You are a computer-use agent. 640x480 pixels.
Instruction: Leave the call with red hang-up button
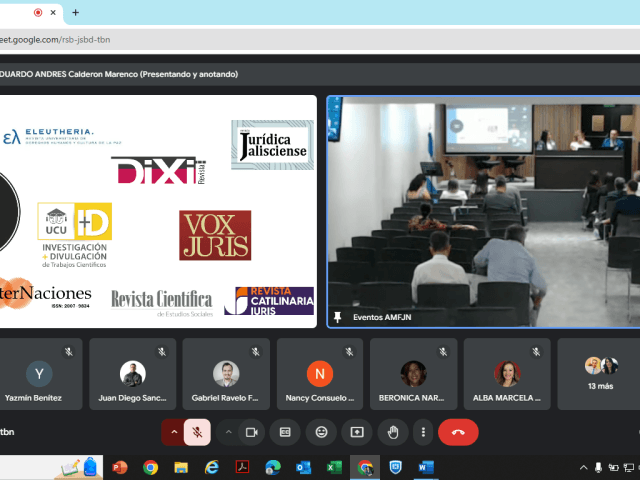[458, 432]
